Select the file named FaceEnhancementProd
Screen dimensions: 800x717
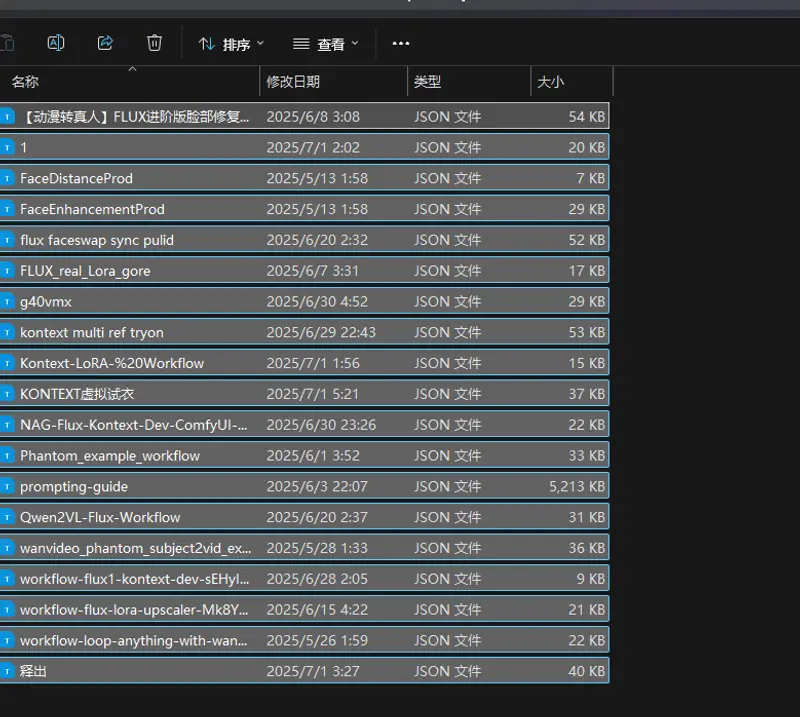pos(92,209)
